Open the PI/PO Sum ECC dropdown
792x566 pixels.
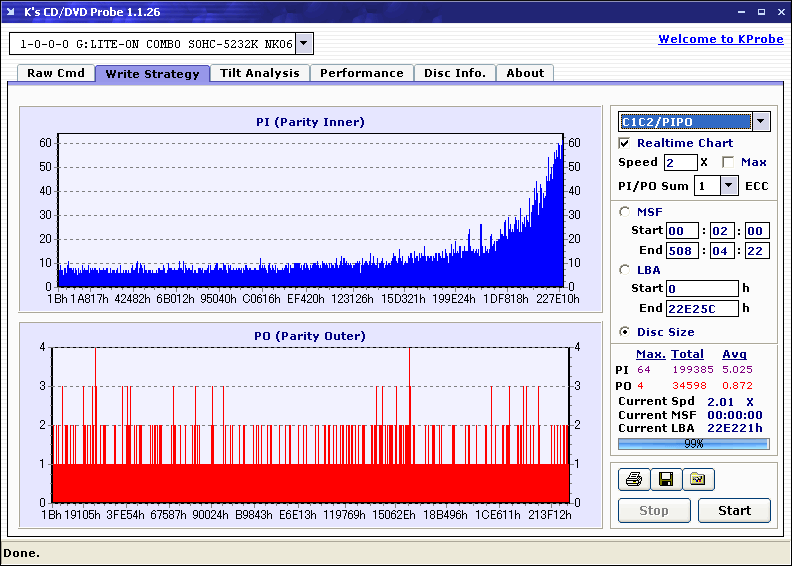pyautogui.click(x=729, y=186)
